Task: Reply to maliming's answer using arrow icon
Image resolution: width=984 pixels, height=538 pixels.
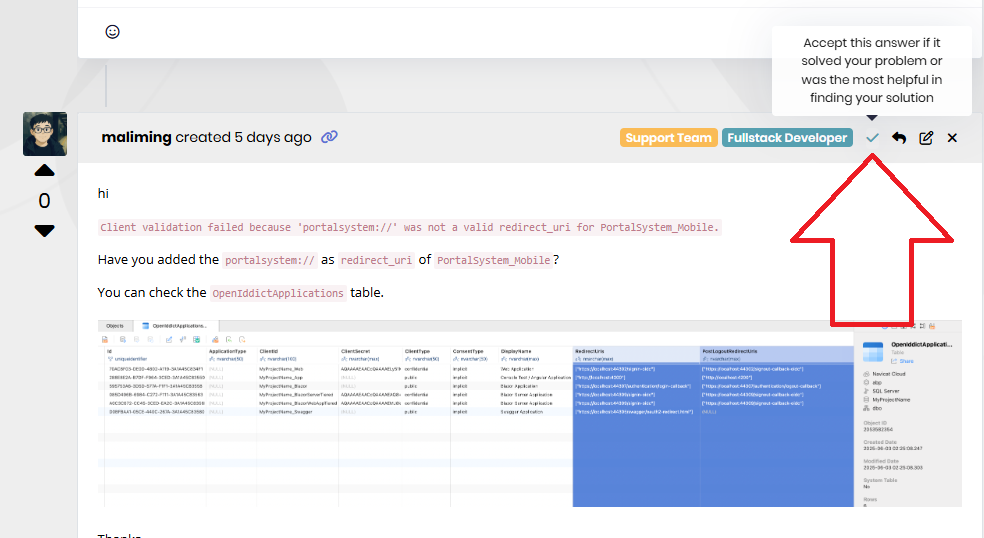Action: [899, 138]
